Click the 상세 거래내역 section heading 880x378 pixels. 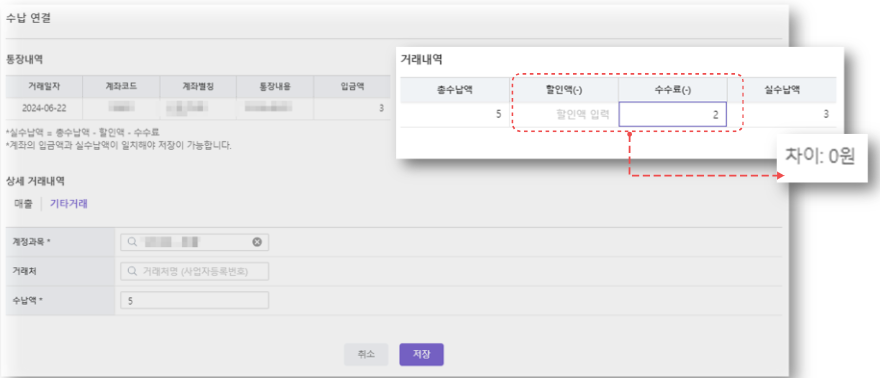coord(35,181)
